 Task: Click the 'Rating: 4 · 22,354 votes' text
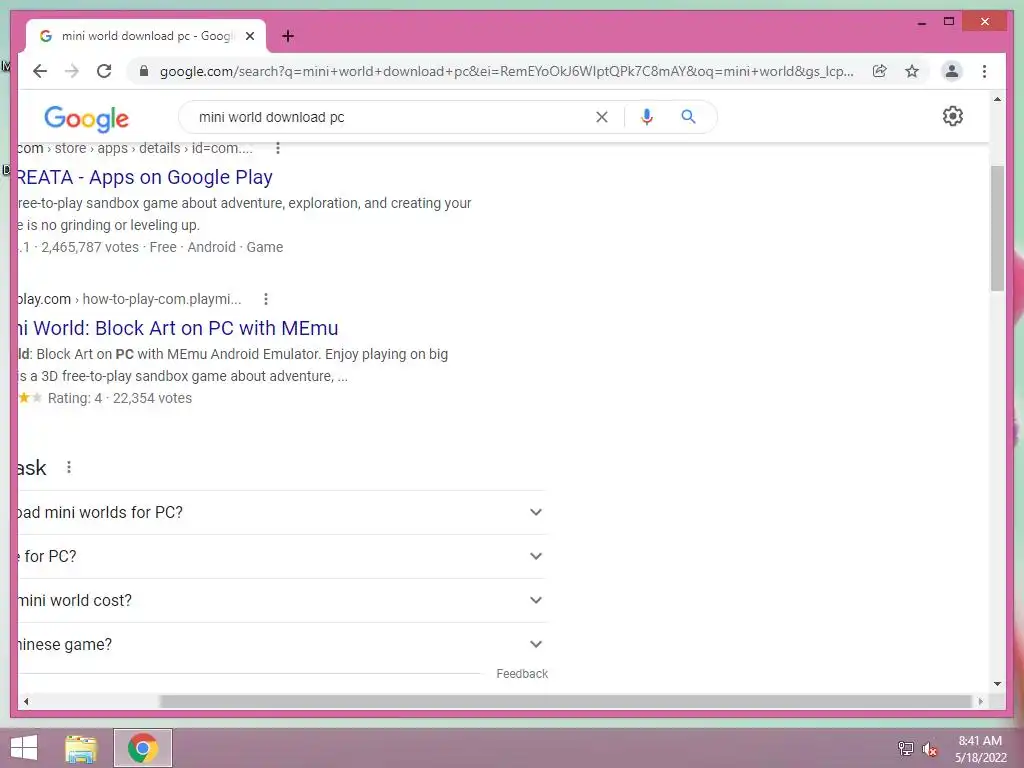pyautogui.click(x=120, y=398)
